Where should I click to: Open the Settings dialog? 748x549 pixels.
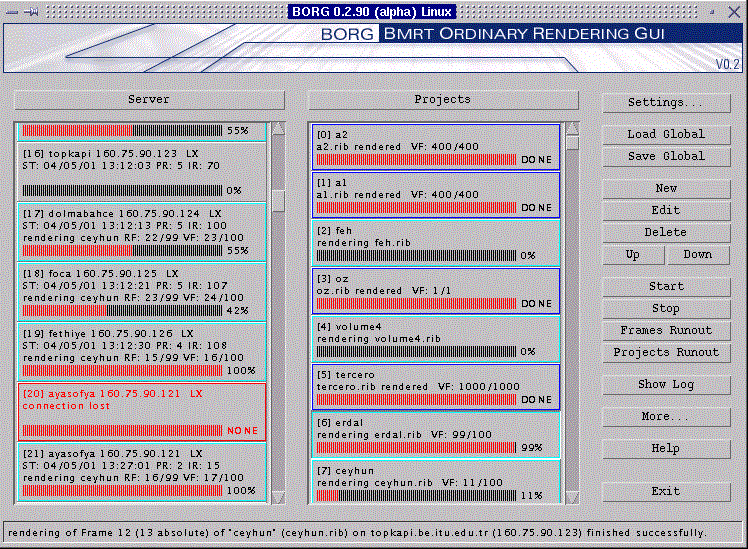point(665,102)
